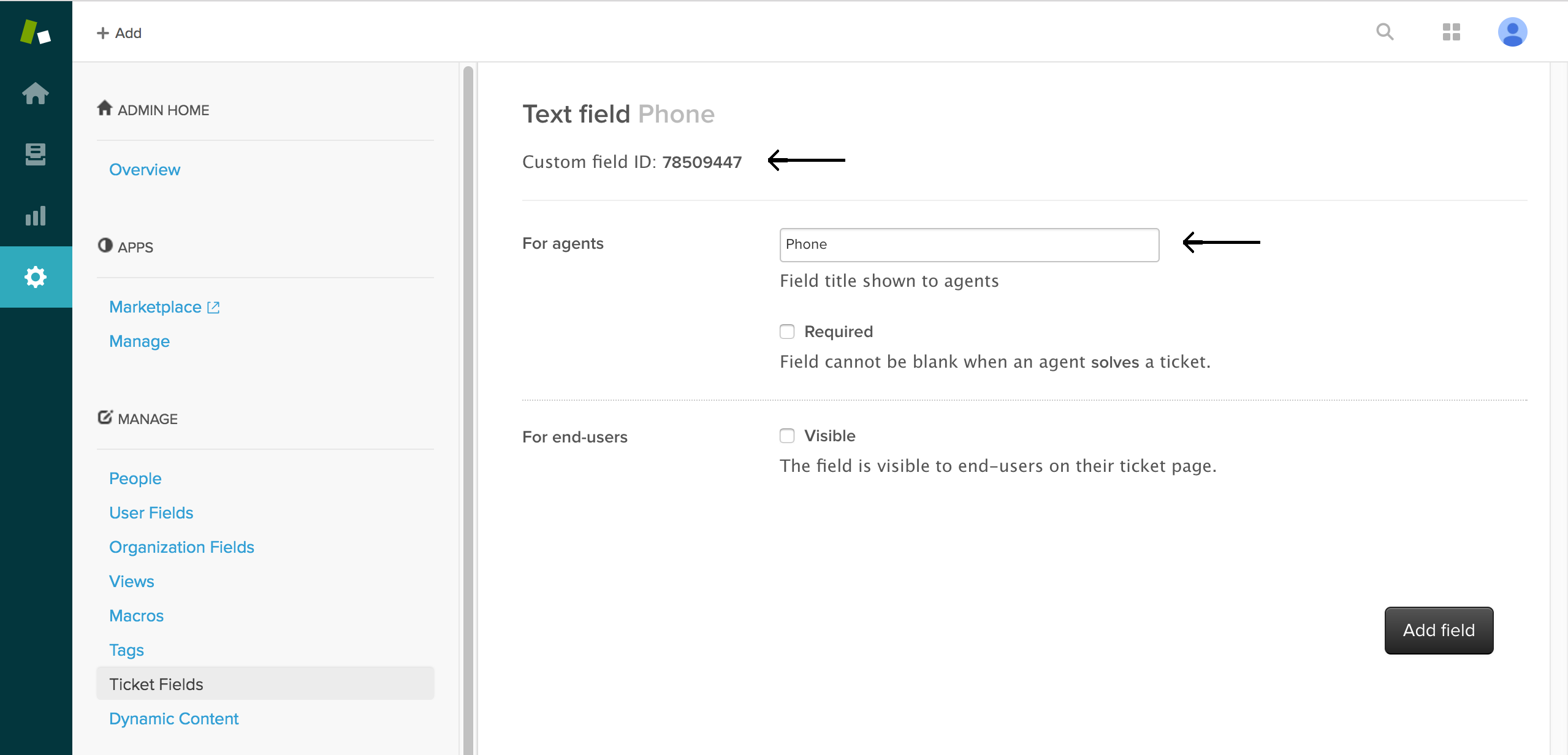Image resolution: width=1568 pixels, height=755 pixels.
Task: Open the User Fields menu item
Action: pyautogui.click(x=151, y=513)
